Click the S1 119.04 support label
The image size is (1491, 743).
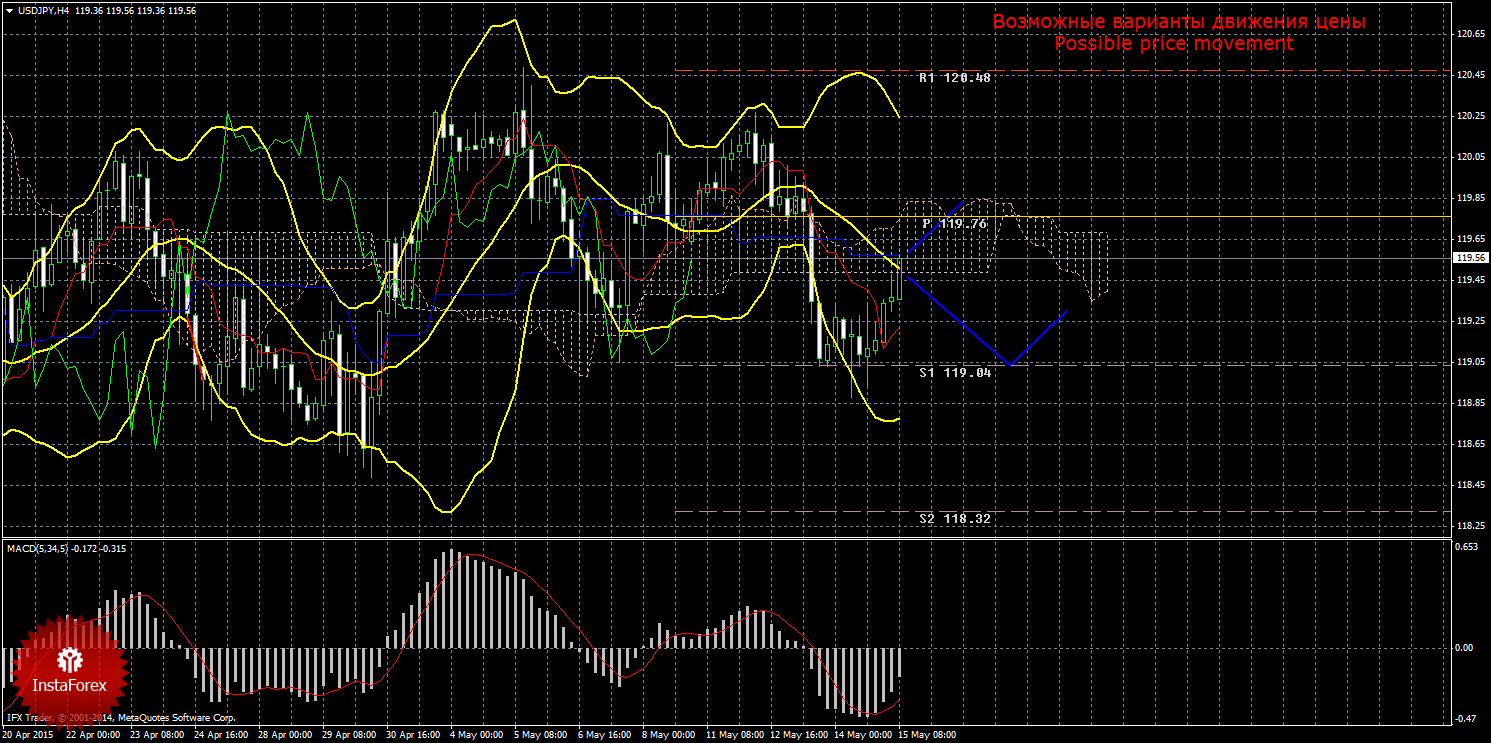pos(955,371)
